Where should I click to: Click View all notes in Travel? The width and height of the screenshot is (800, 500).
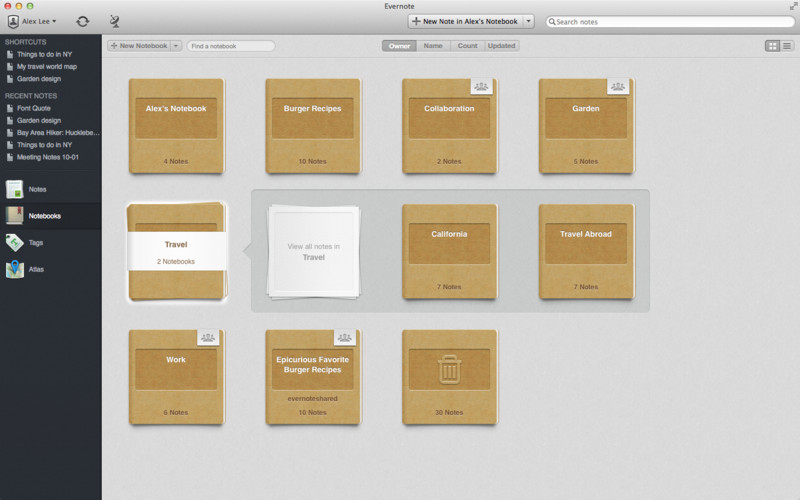point(314,252)
